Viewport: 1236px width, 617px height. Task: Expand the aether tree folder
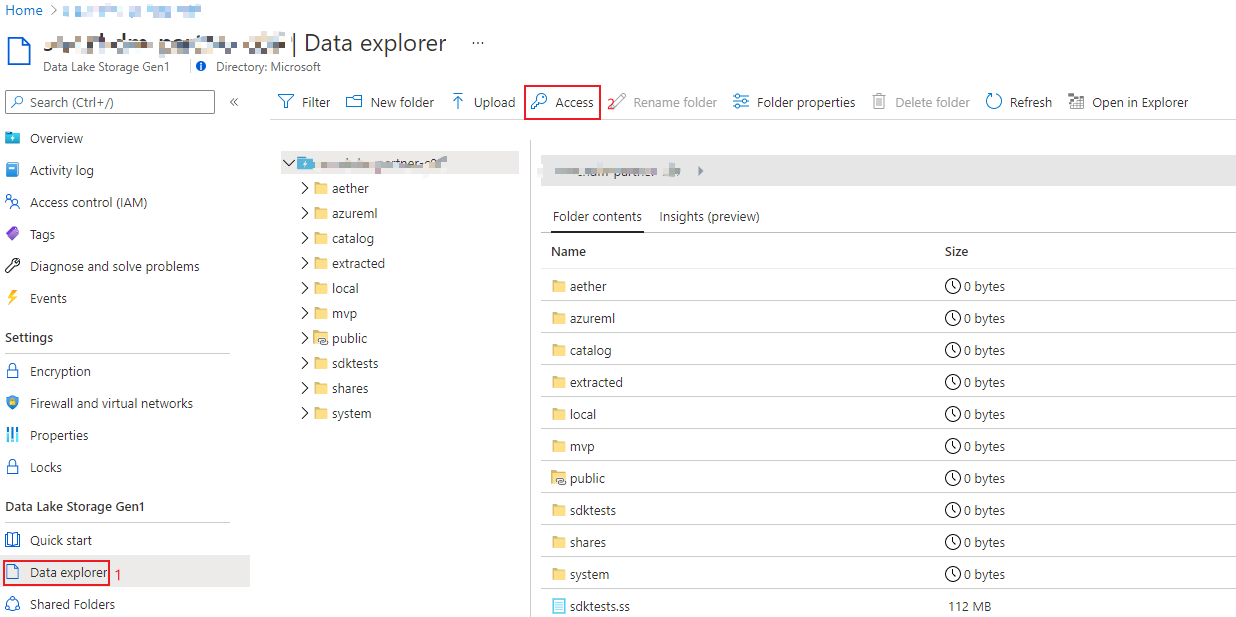click(305, 188)
